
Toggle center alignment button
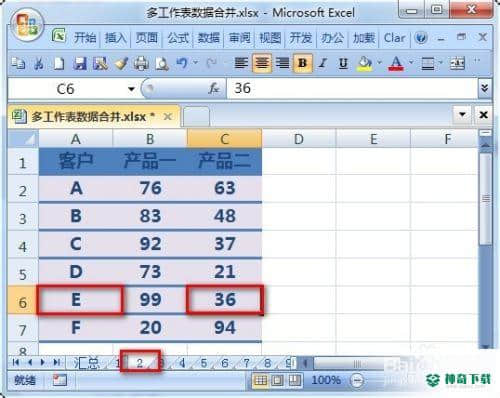click(x=262, y=63)
